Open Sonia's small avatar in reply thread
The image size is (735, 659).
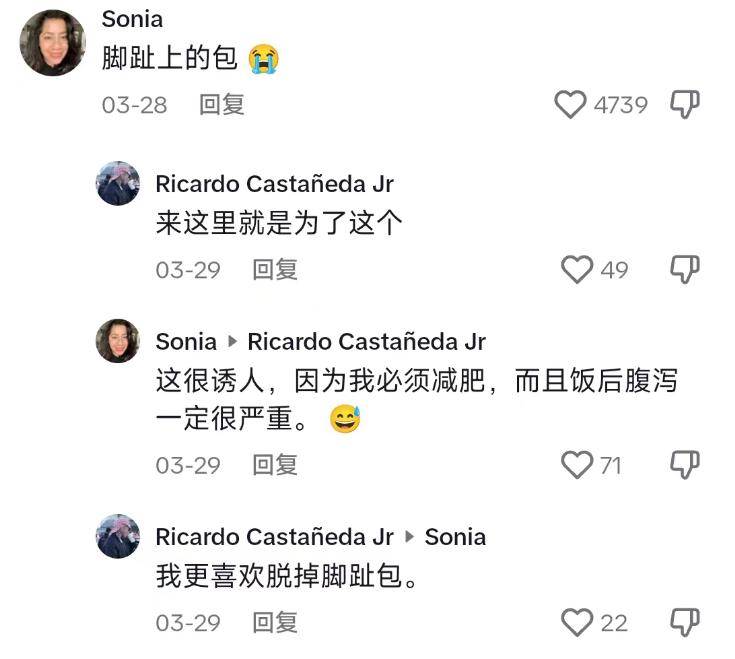(x=118, y=341)
